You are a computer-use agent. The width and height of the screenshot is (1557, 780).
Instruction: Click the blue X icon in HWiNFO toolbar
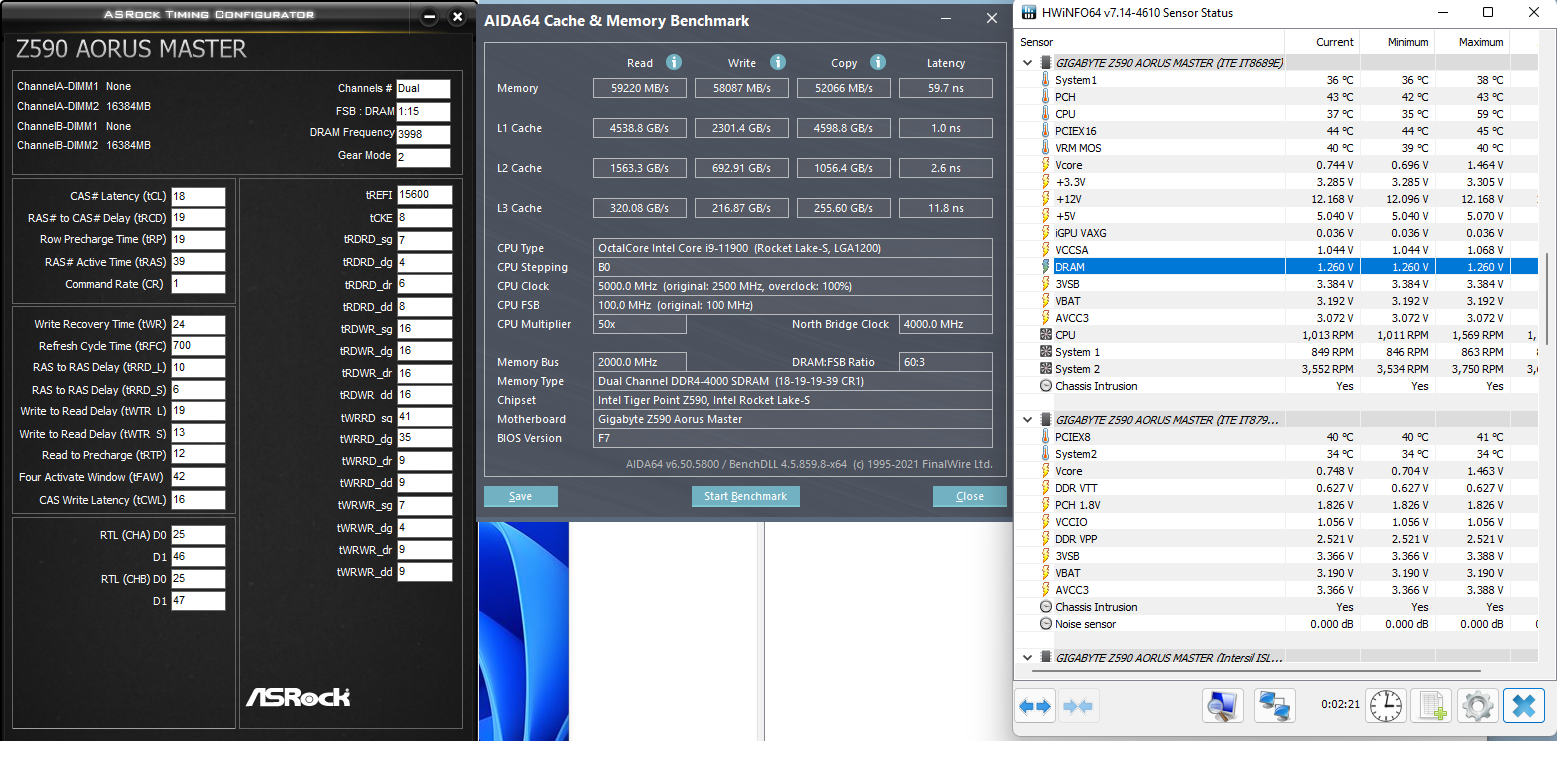pos(1524,706)
